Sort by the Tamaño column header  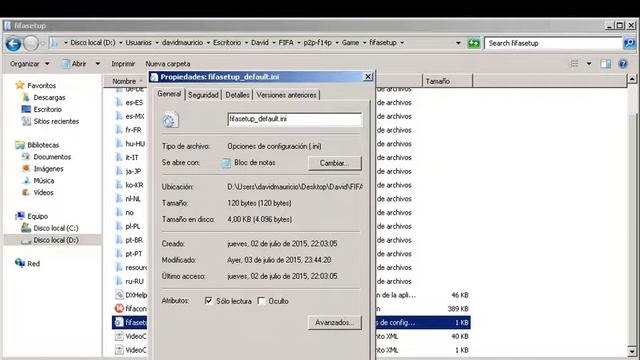click(447, 81)
